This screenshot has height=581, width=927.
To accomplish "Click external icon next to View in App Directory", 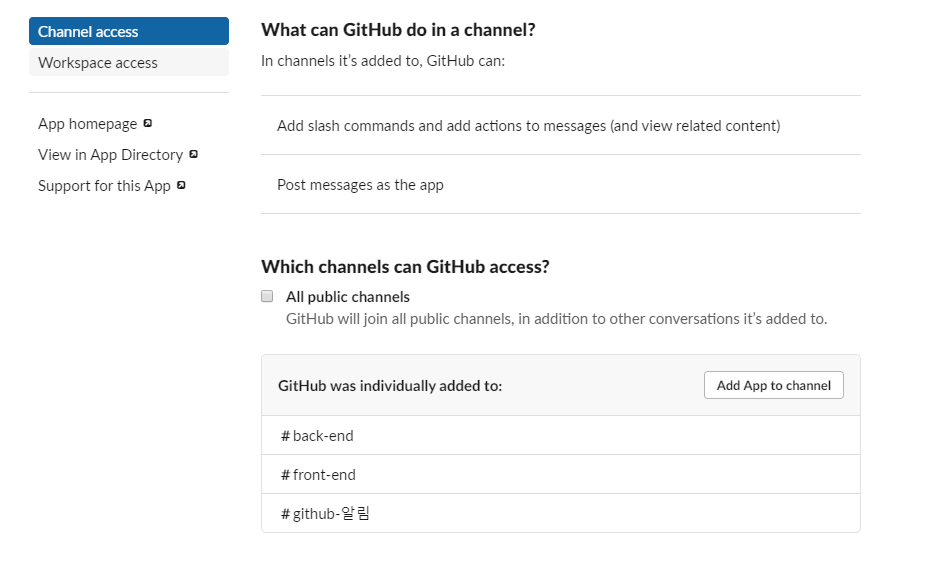I will pos(193,154).
